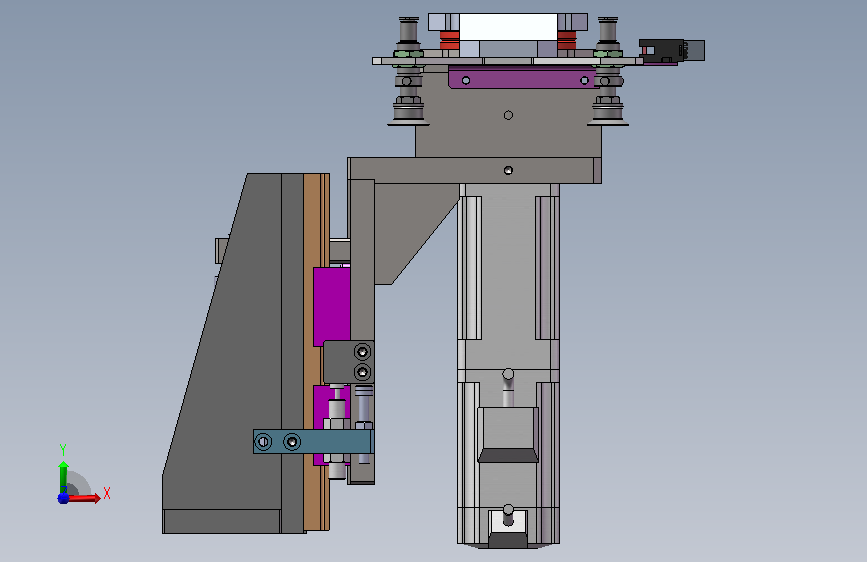Click the red X axis arrow of the triad

[x=83, y=498]
